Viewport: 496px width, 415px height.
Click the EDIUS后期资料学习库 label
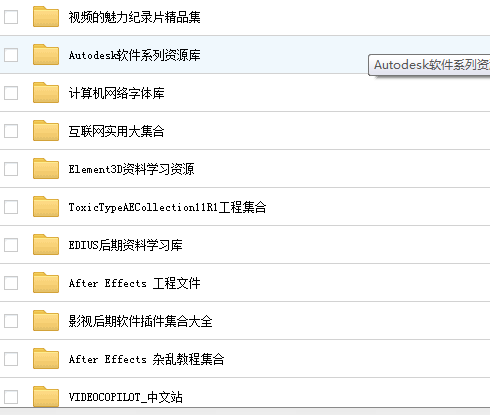(125, 245)
